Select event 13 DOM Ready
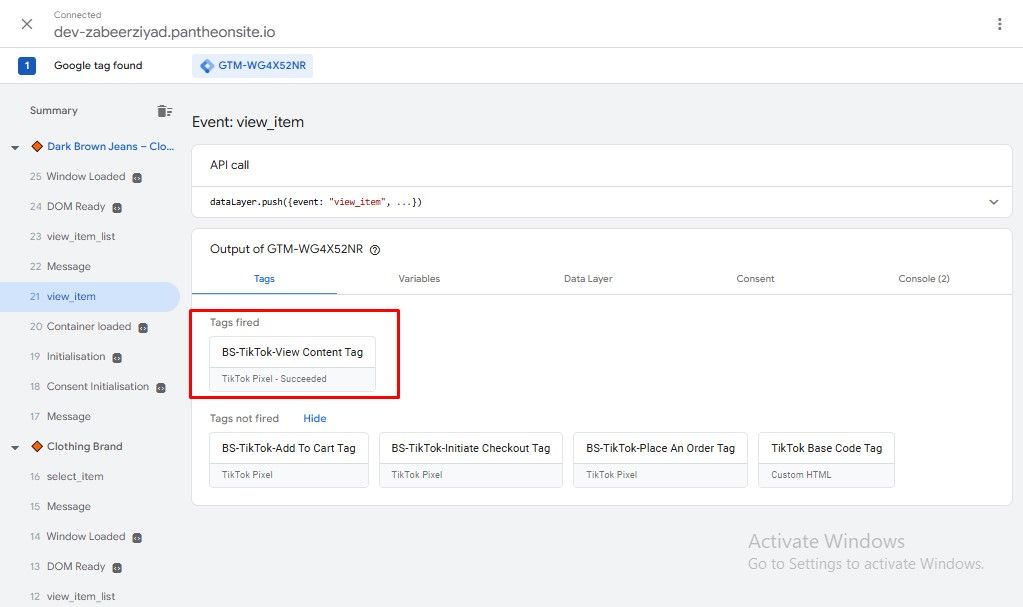The height and width of the screenshot is (607, 1023). point(67,567)
